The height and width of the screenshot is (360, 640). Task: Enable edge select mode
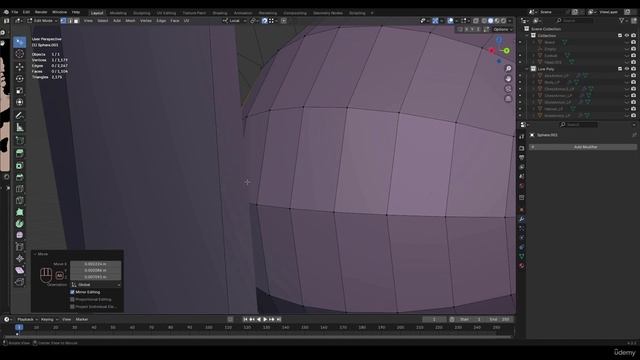(x=70, y=20)
